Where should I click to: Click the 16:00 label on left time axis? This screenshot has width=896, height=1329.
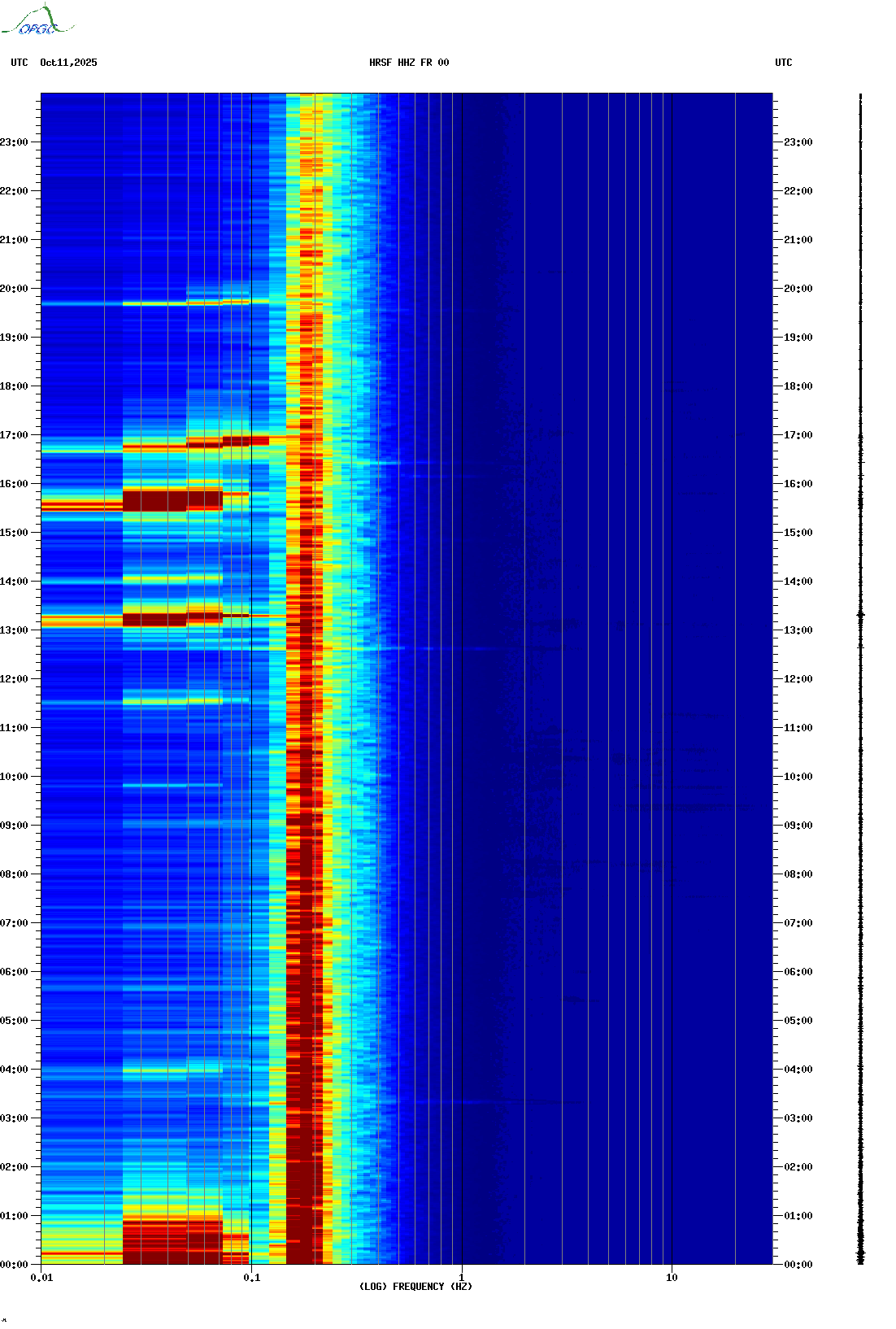(14, 484)
